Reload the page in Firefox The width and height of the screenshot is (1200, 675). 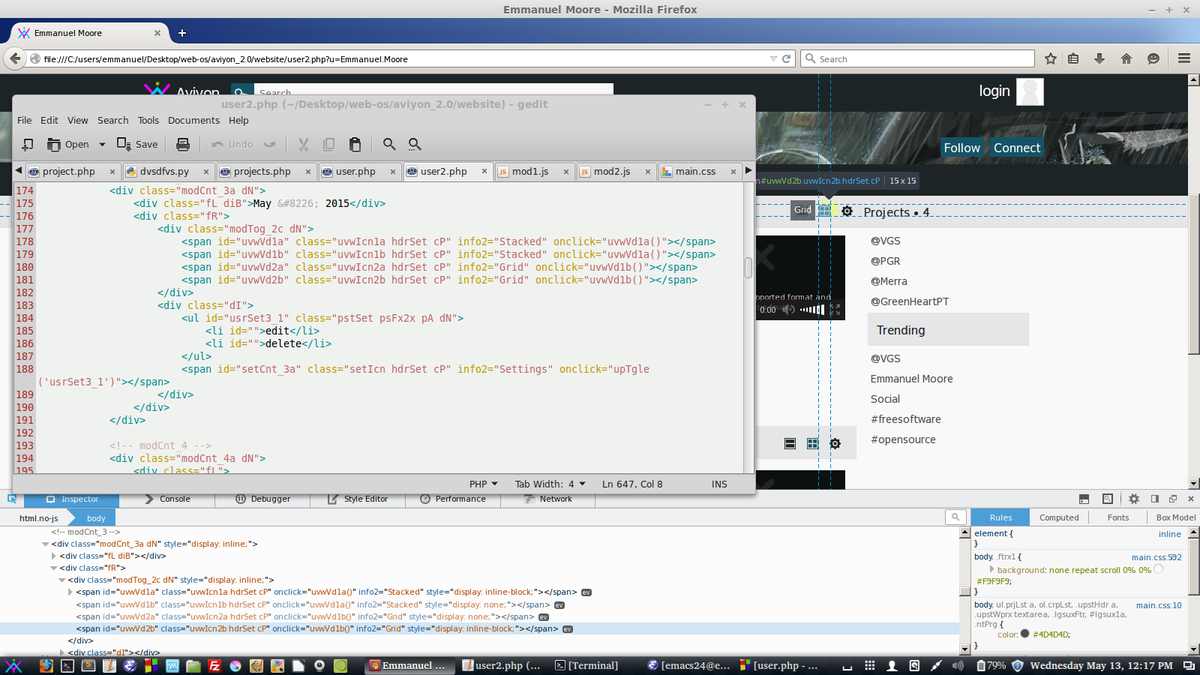pyautogui.click(x=787, y=59)
